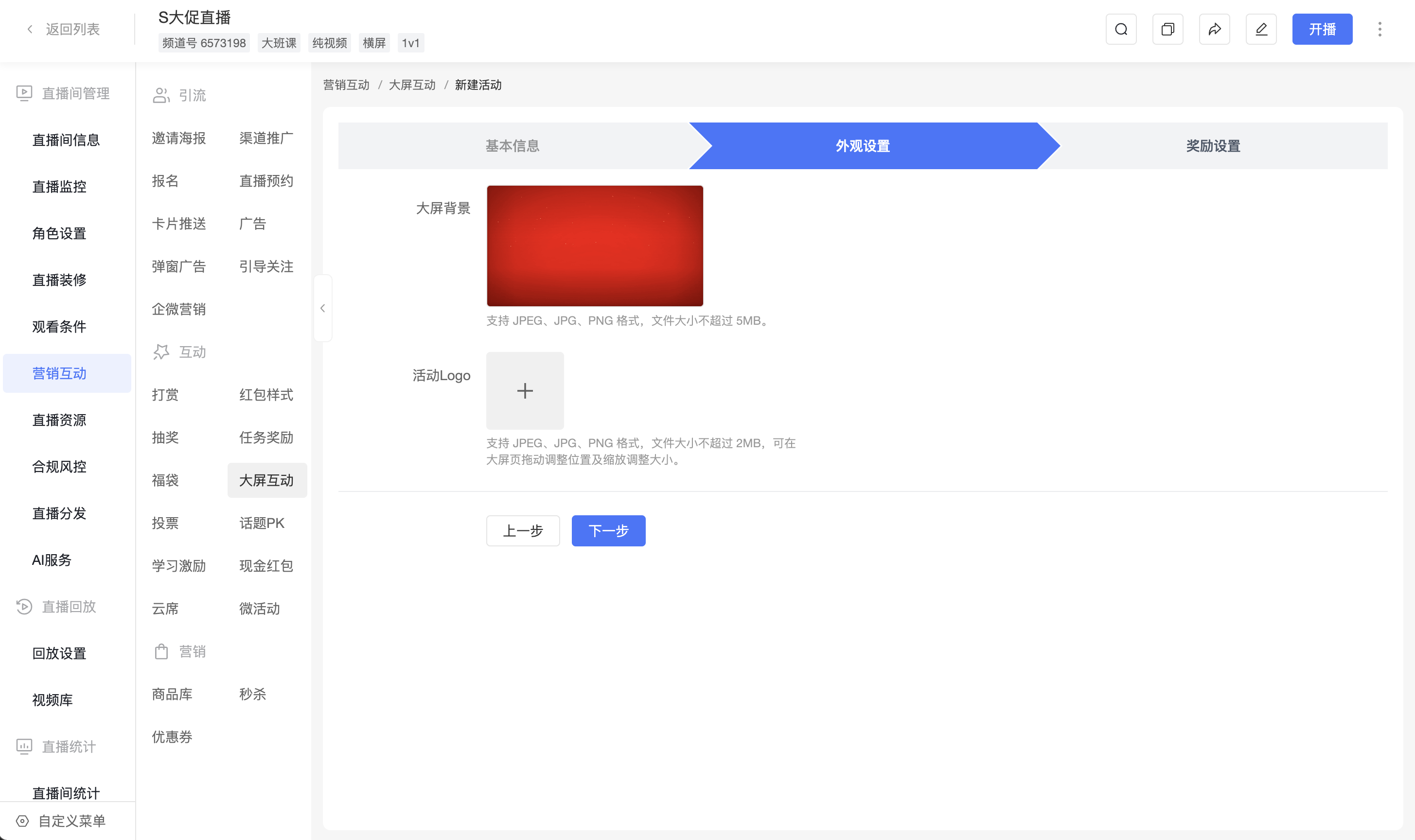Select 营销互动 in the sidebar
Screen dimensions: 1415x840
pyautogui.click(x=67, y=373)
